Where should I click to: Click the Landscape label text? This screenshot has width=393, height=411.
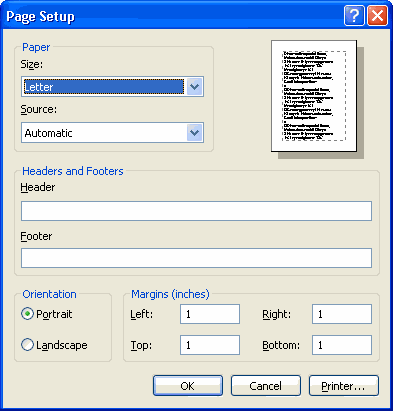click(62, 345)
